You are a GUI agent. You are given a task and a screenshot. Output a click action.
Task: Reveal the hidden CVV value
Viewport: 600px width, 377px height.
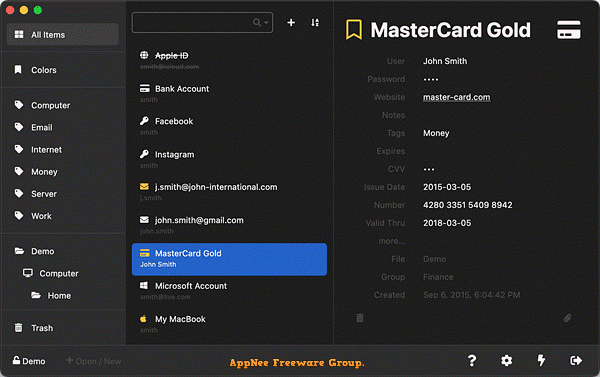tap(429, 169)
